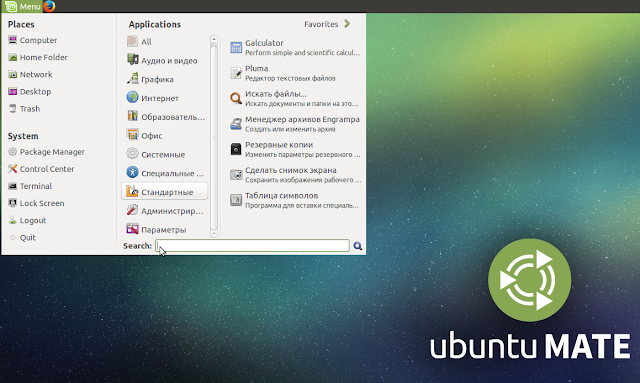Launch Таблица символов character map icon
Screen dimensions: 640x383
(x=236, y=200)
